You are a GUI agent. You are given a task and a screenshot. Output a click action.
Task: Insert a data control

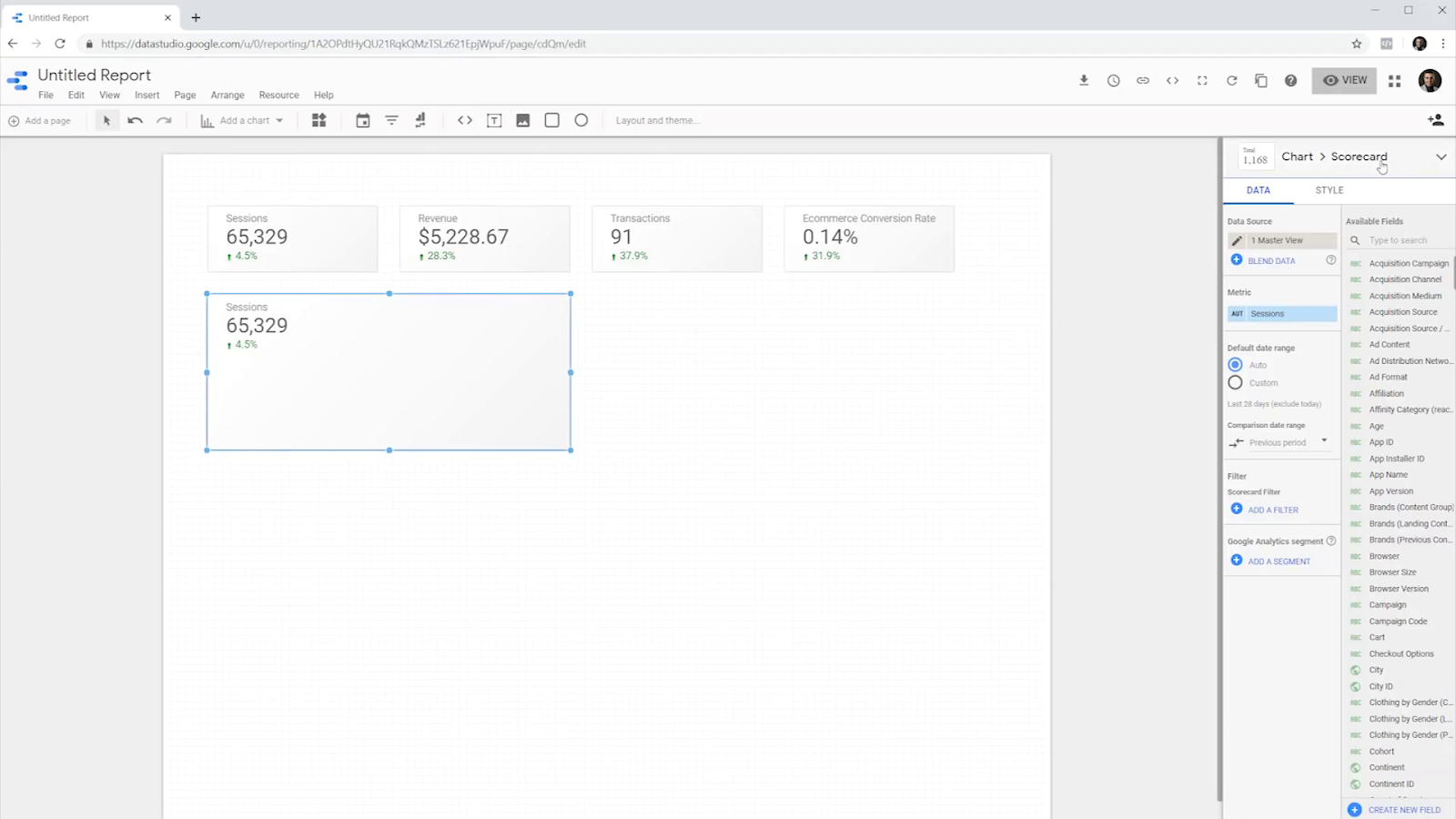click(x=420, y=120)
